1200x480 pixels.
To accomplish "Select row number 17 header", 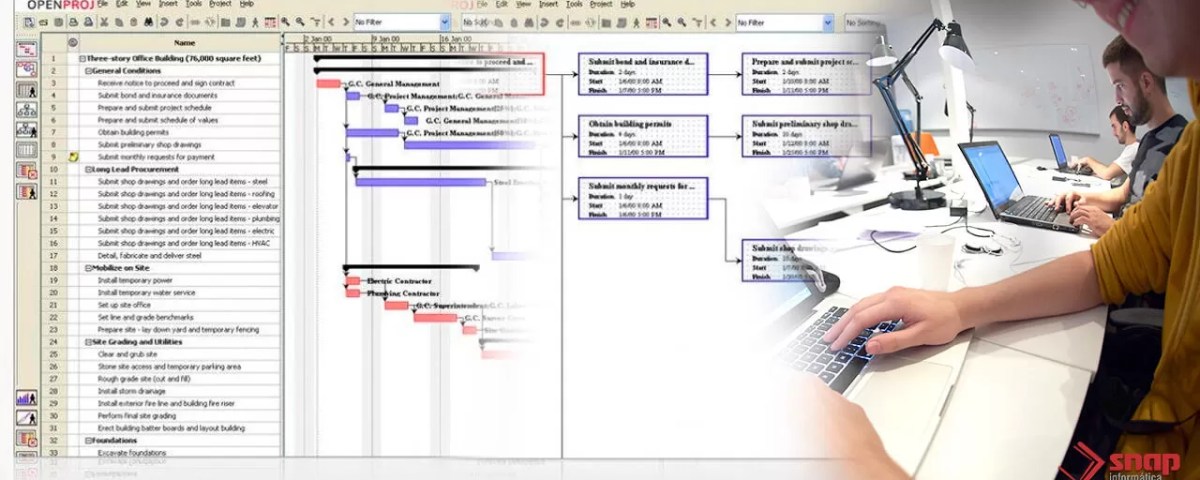I will tap(53, 255).
